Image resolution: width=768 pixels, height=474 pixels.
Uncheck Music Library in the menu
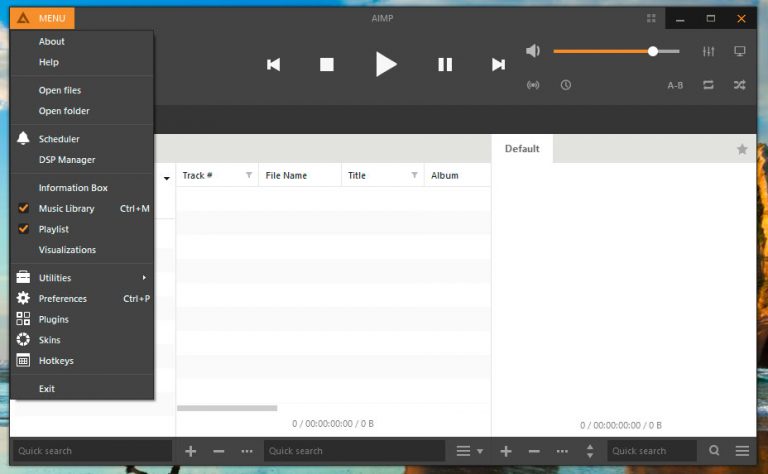[66, 209]
